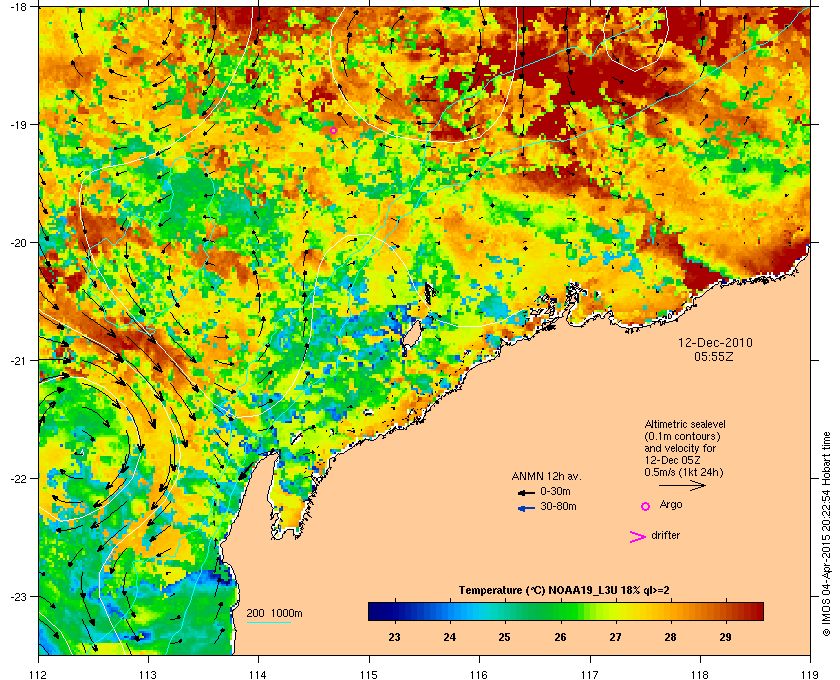The width and height of the screenshot is (840, 680).
Task: Click the date text 12-Dec-2010
Action: point(715,342)
